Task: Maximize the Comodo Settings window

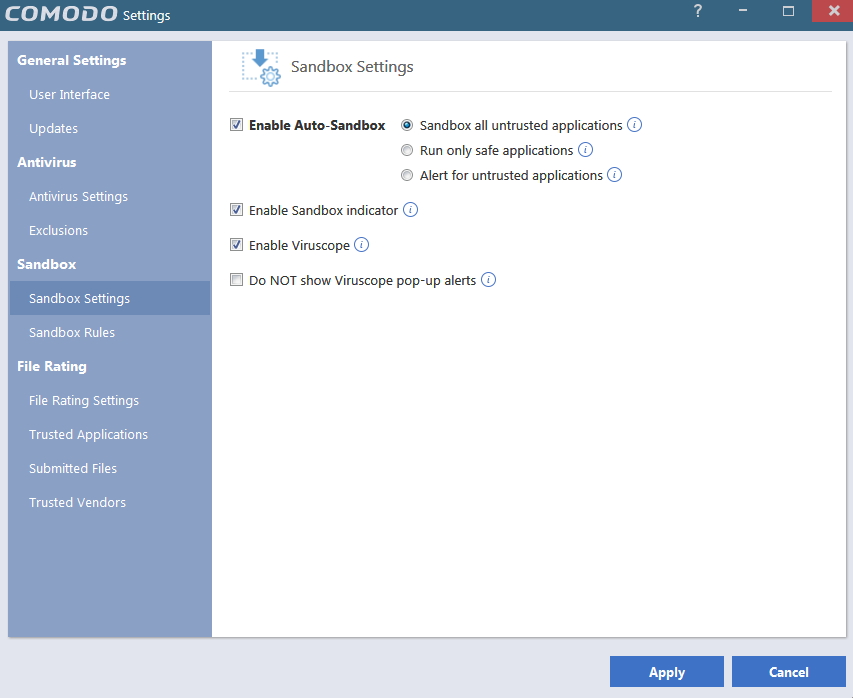Action: 788,11
